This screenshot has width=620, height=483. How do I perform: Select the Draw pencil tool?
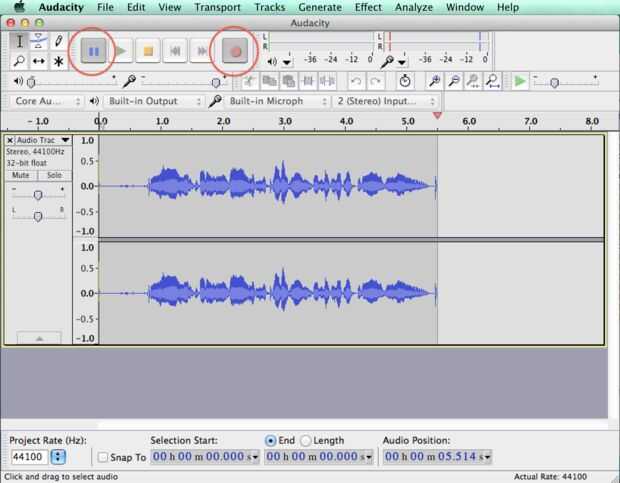[59, 41]
